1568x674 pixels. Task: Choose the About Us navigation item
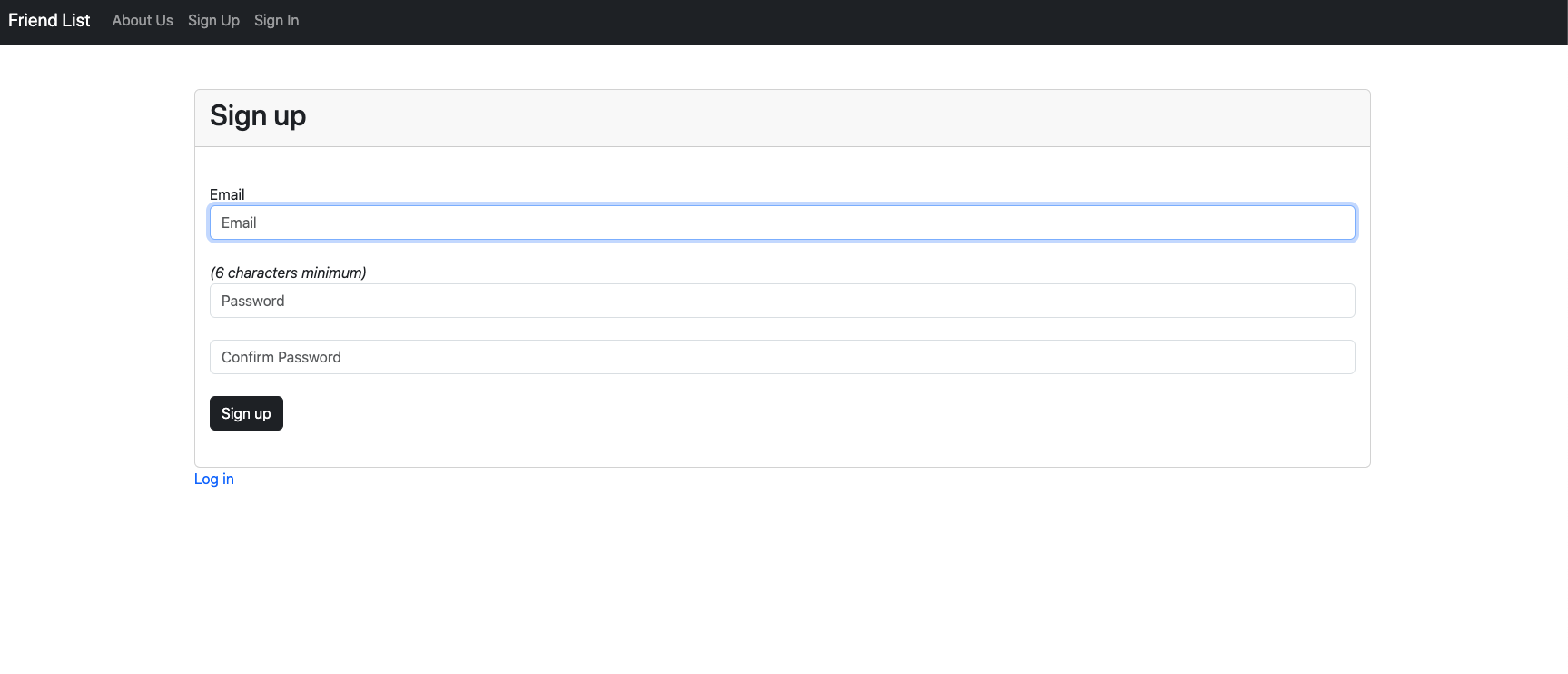143,20
